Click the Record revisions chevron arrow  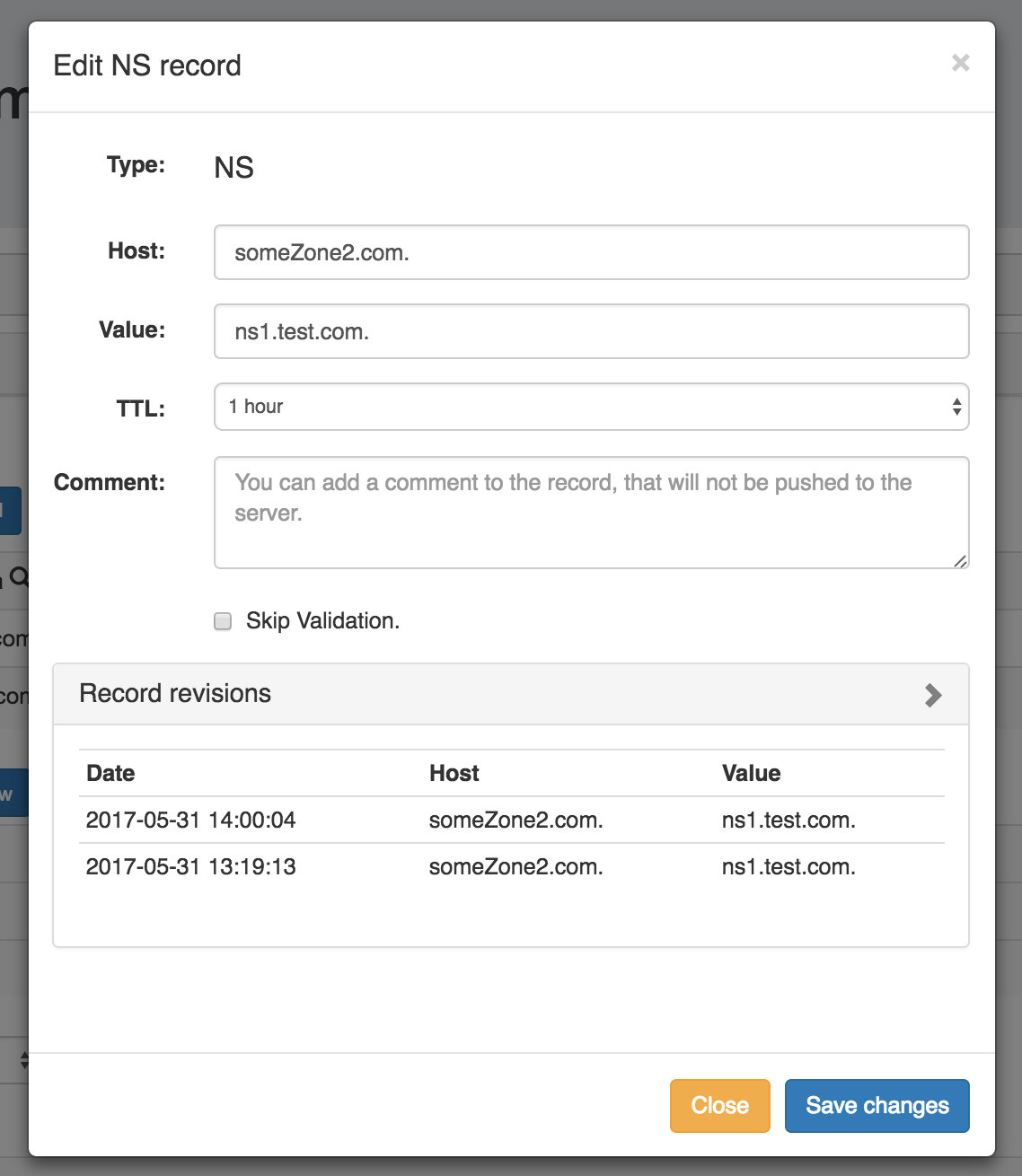933,695
